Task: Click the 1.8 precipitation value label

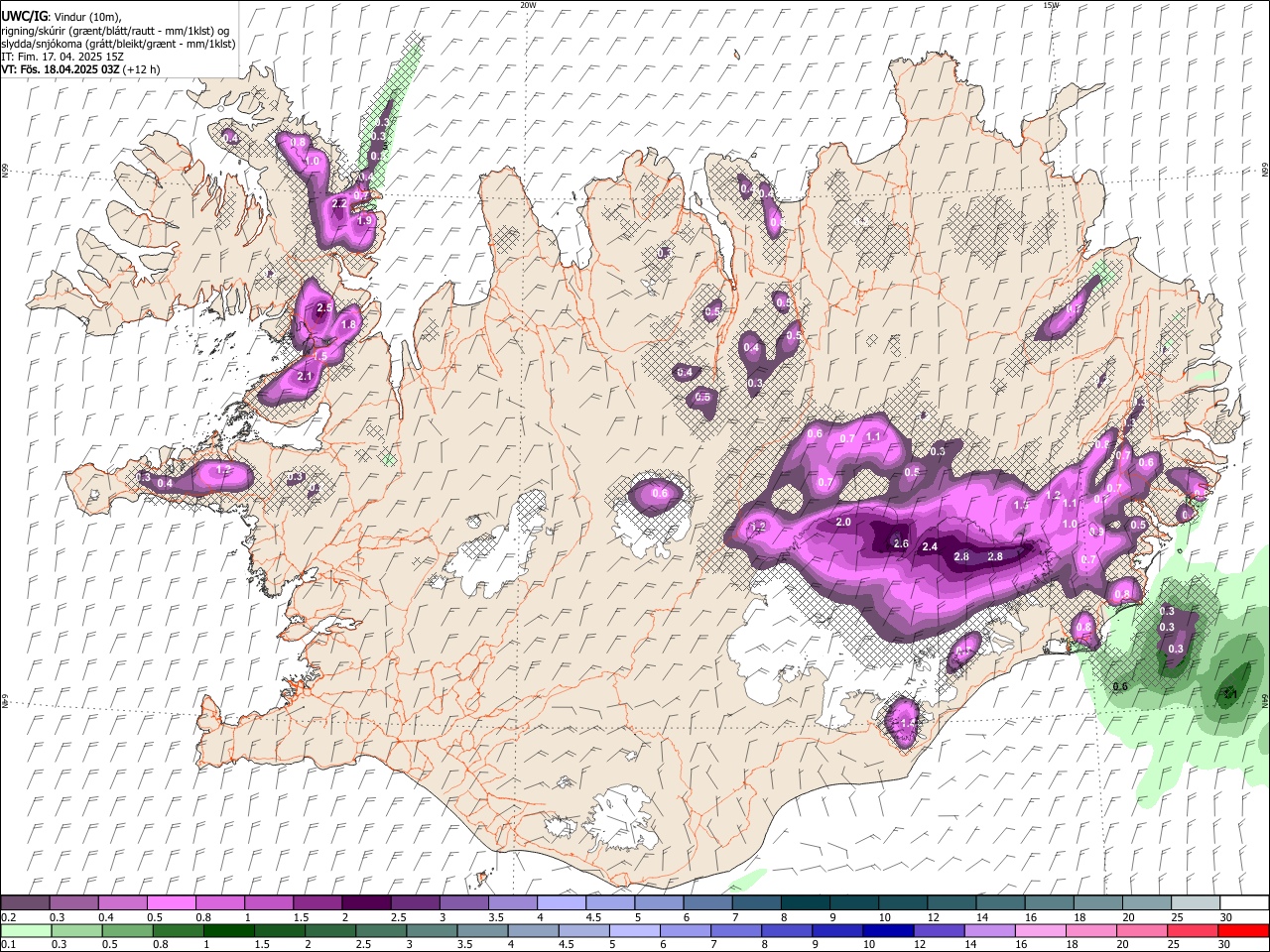Action: coord(348,324)
